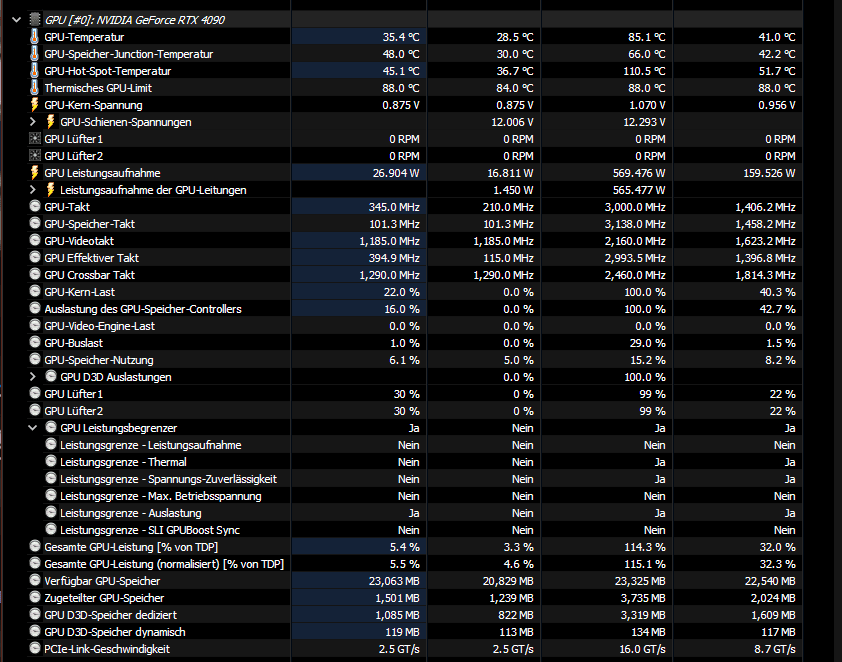
Task: Click the 114.3 % maximum TDP value
Action: (645, 547)
